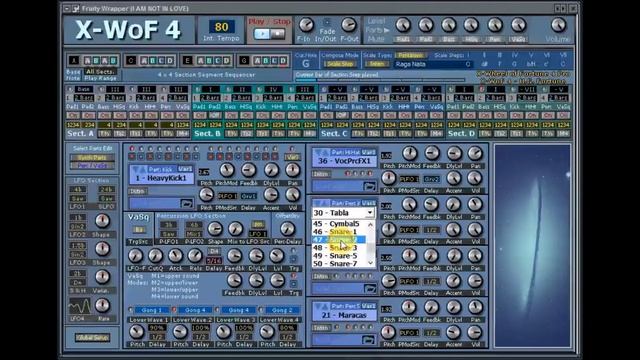Select highlighted entry 47 in list
Image resolution: width=640 pixels, height=360 pixels.
click(x=339, y=240)
